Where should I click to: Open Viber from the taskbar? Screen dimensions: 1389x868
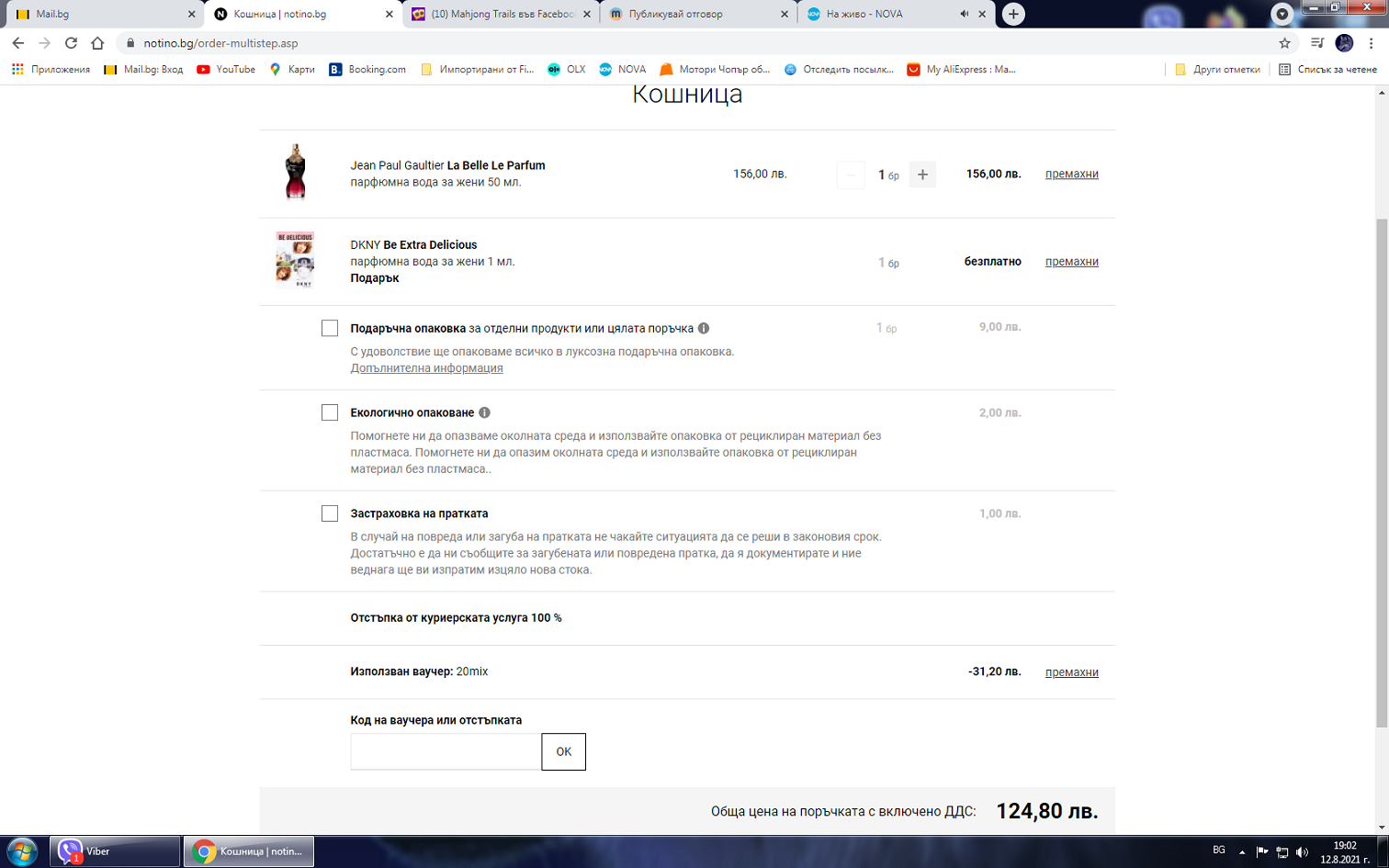pos(114,851)
